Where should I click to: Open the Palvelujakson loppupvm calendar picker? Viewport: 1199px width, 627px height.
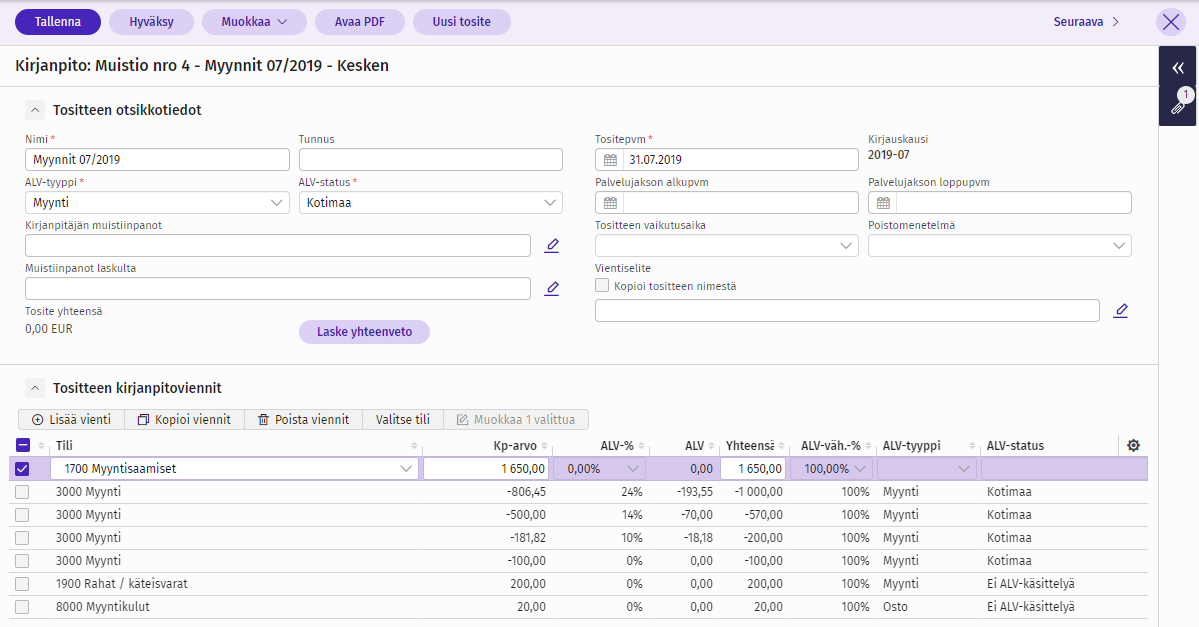(883, 203)
